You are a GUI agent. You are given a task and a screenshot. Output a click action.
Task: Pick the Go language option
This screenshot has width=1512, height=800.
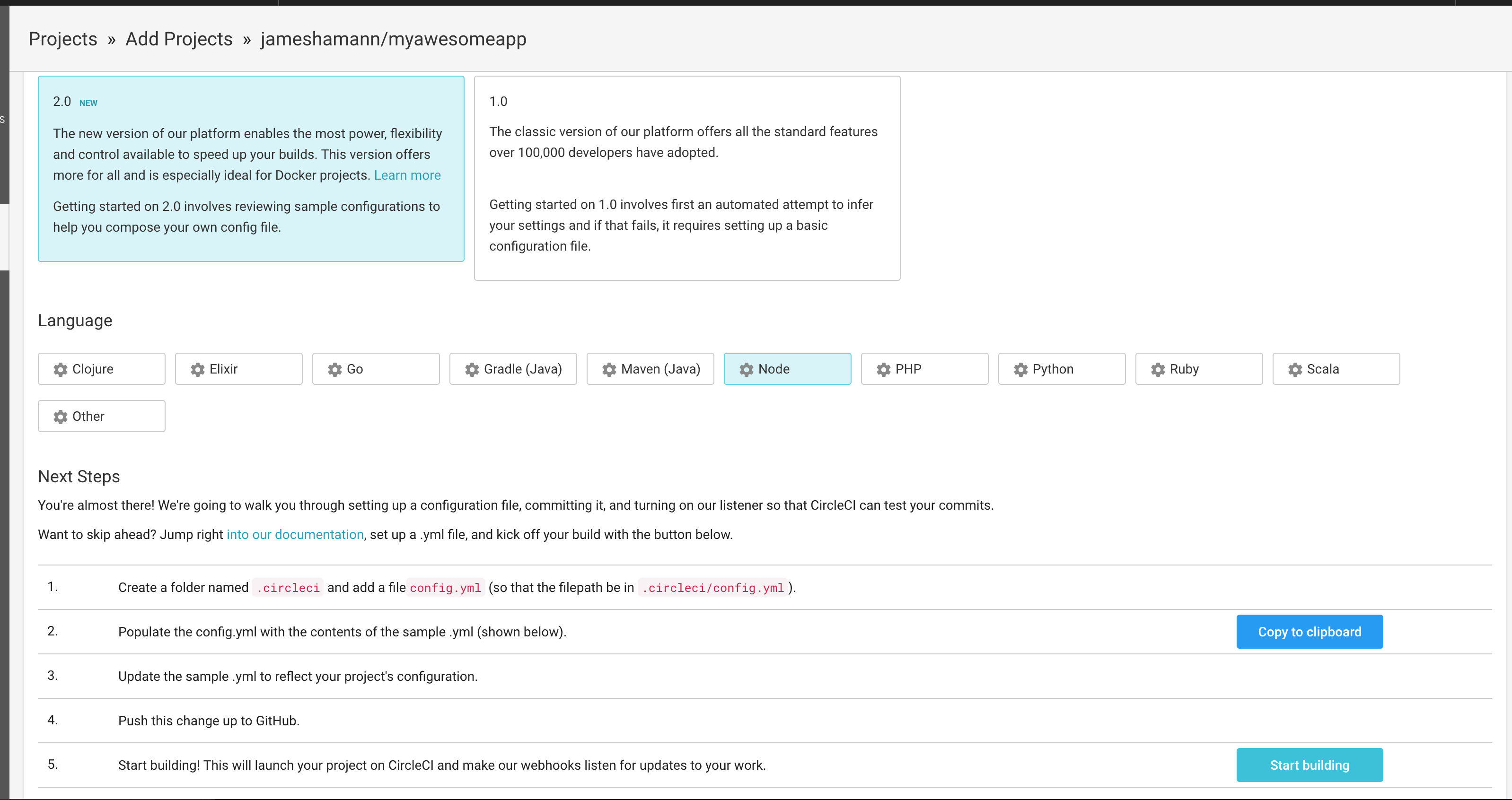tap(376, 369)
